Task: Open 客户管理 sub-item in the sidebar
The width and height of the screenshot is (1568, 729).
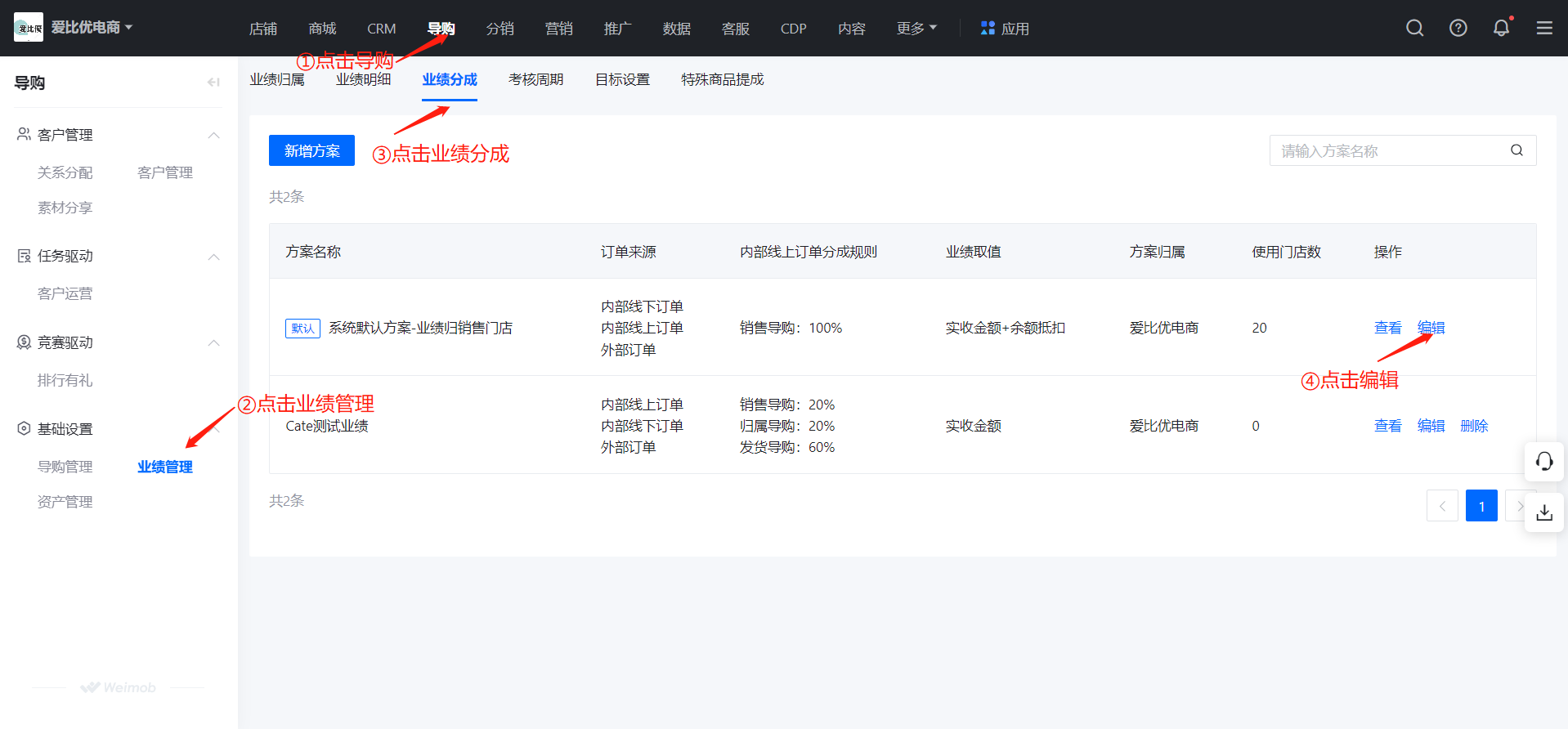Action: pyautogui.click(x=165, y=172)
